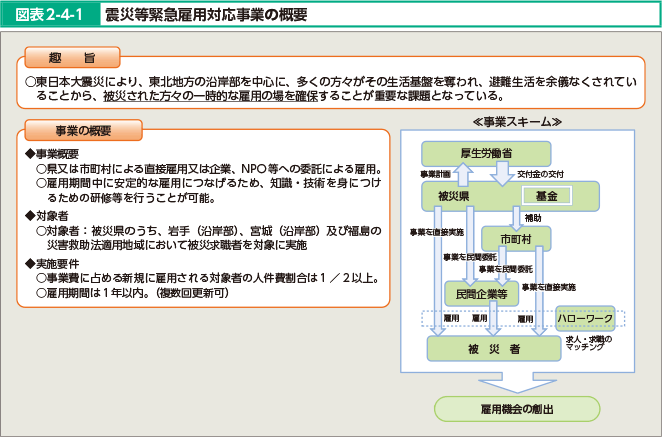Click the 補助 arrow below 基金

517,217
